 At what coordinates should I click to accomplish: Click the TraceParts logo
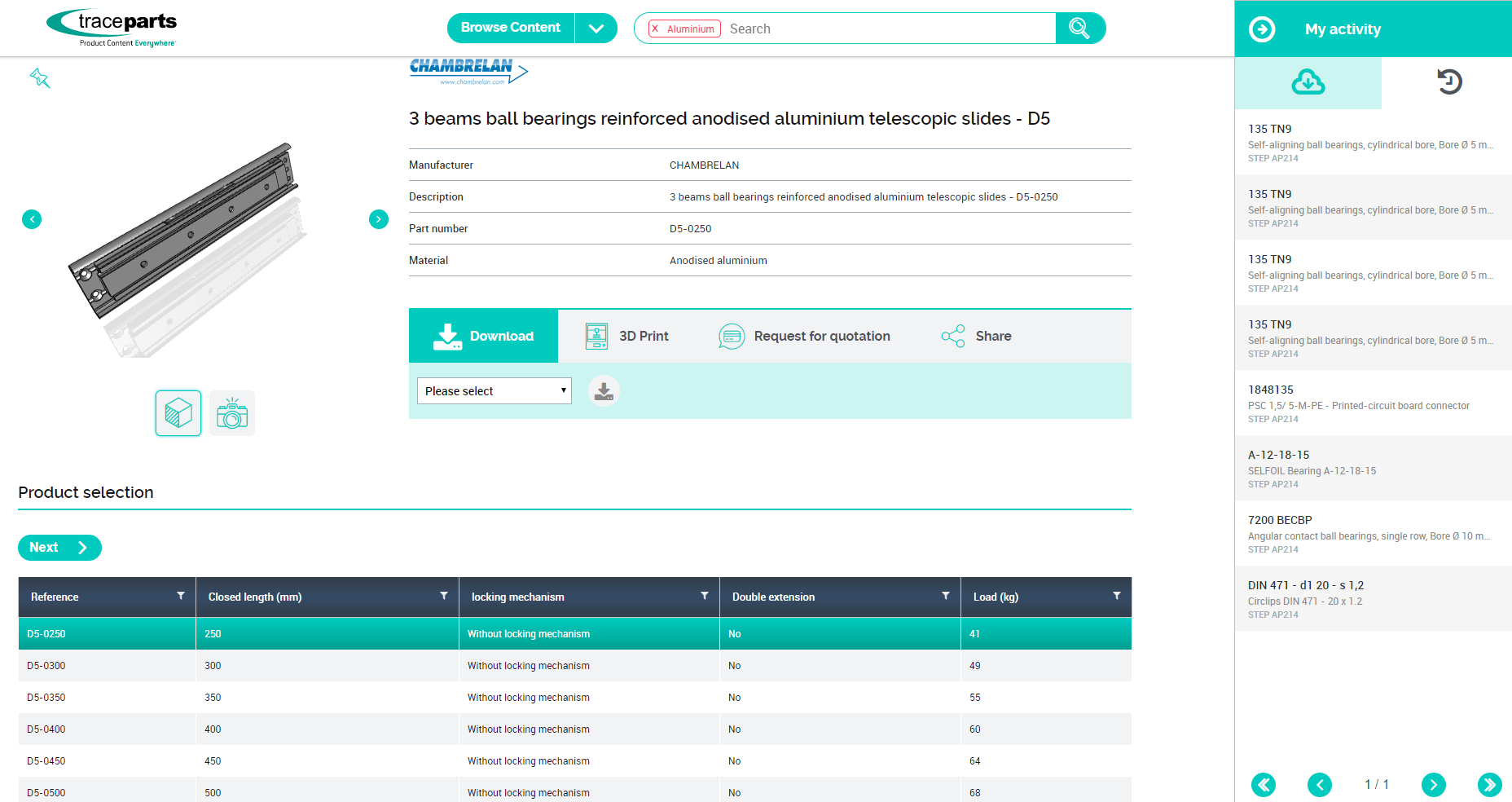tap(112, 28)
